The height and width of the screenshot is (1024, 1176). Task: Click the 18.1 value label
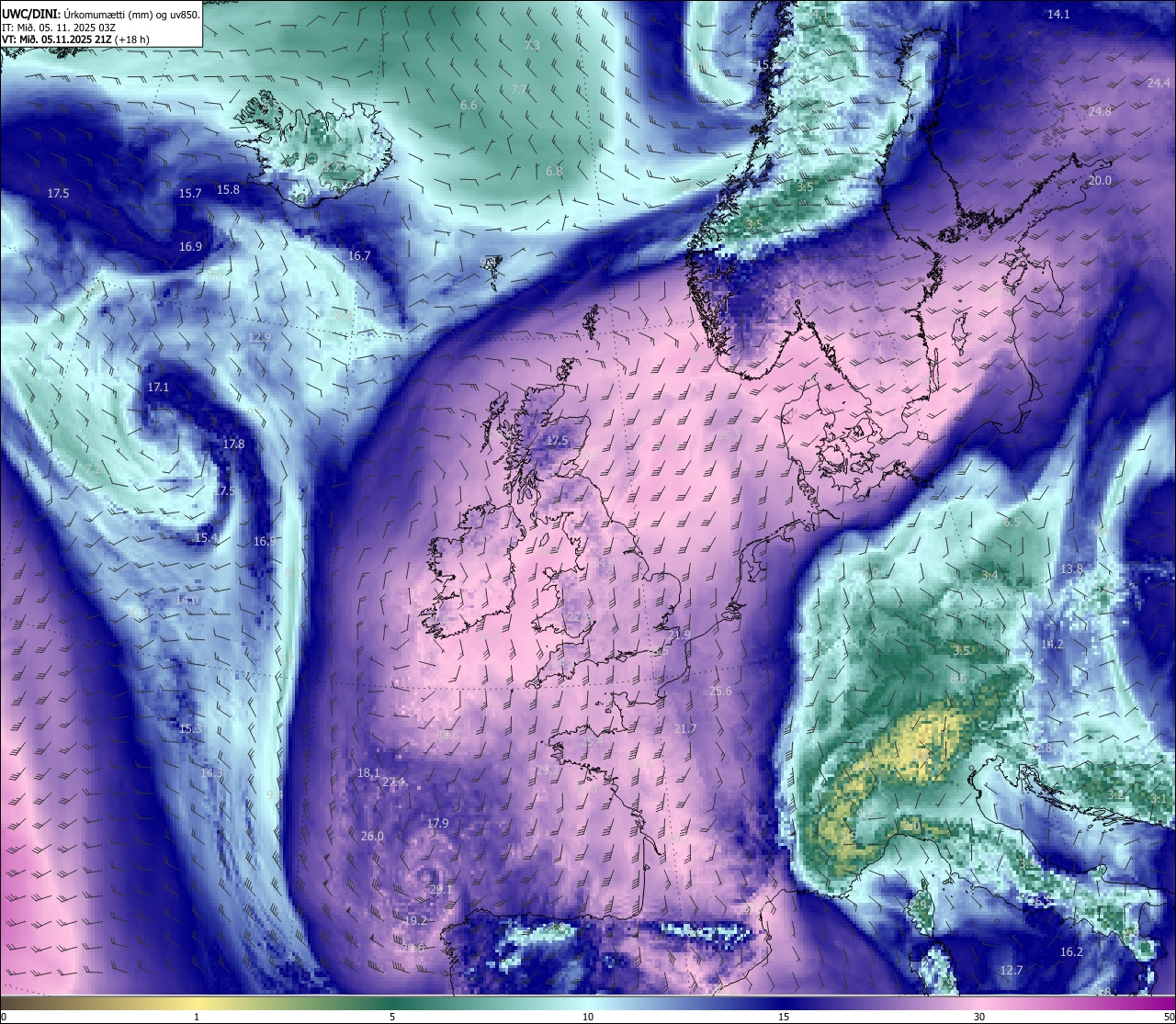368,772
